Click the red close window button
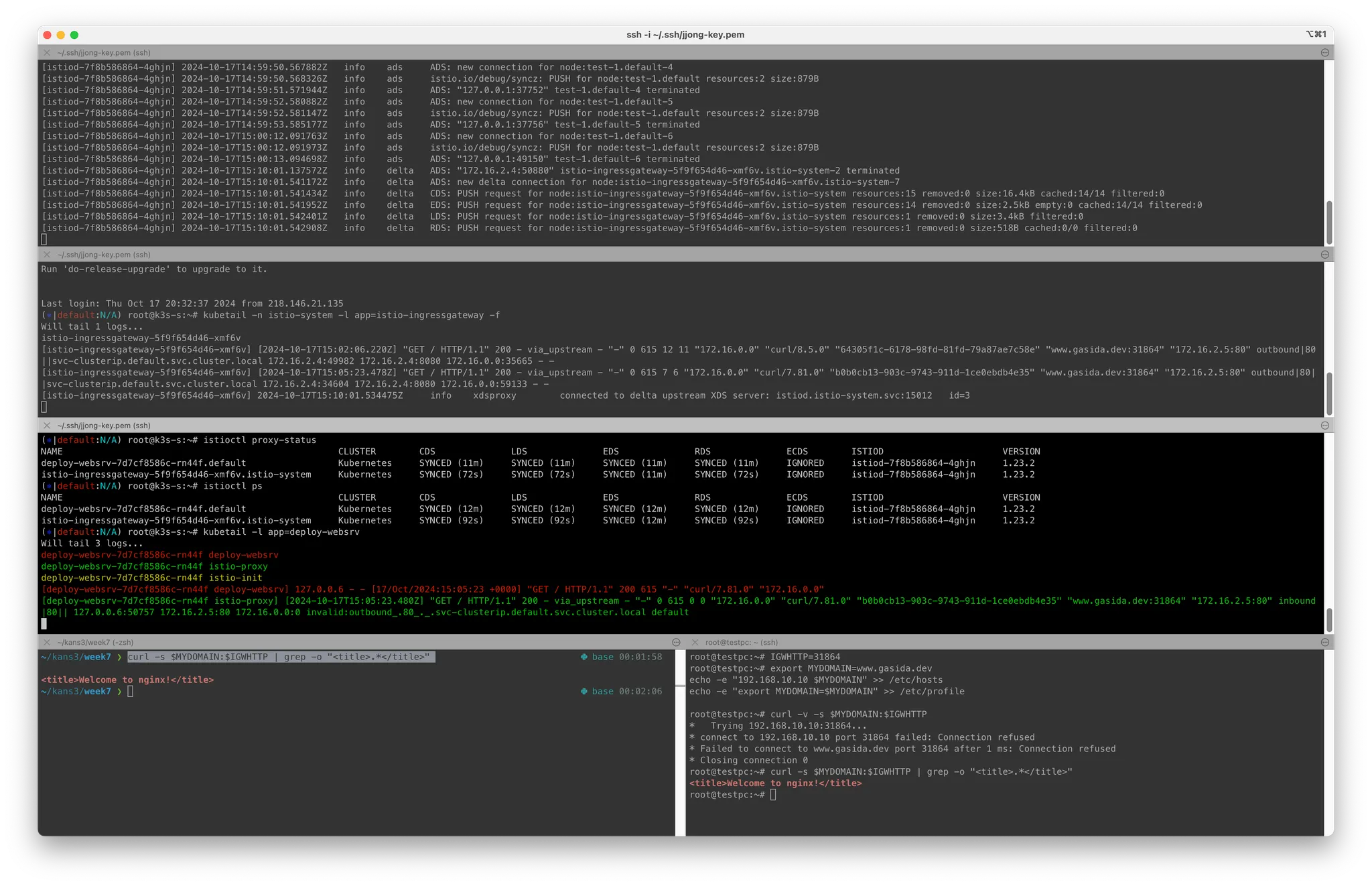Image resolution: width=1372 pixels, height=886 pixels. click(47, 35)
